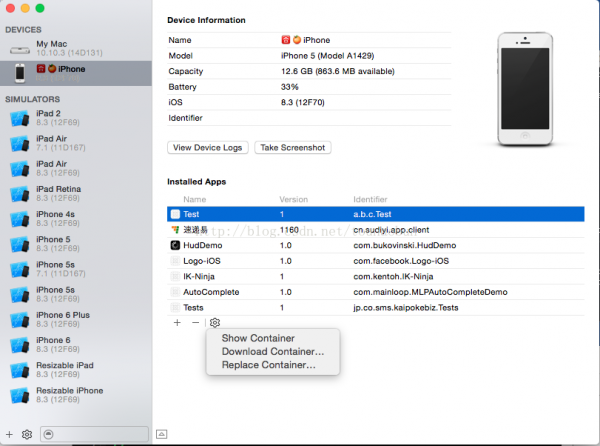This screenshot has width=600, height=446.
Task: Click com.facebook.Logo-iOS identifier
Action: click(401, 261)
